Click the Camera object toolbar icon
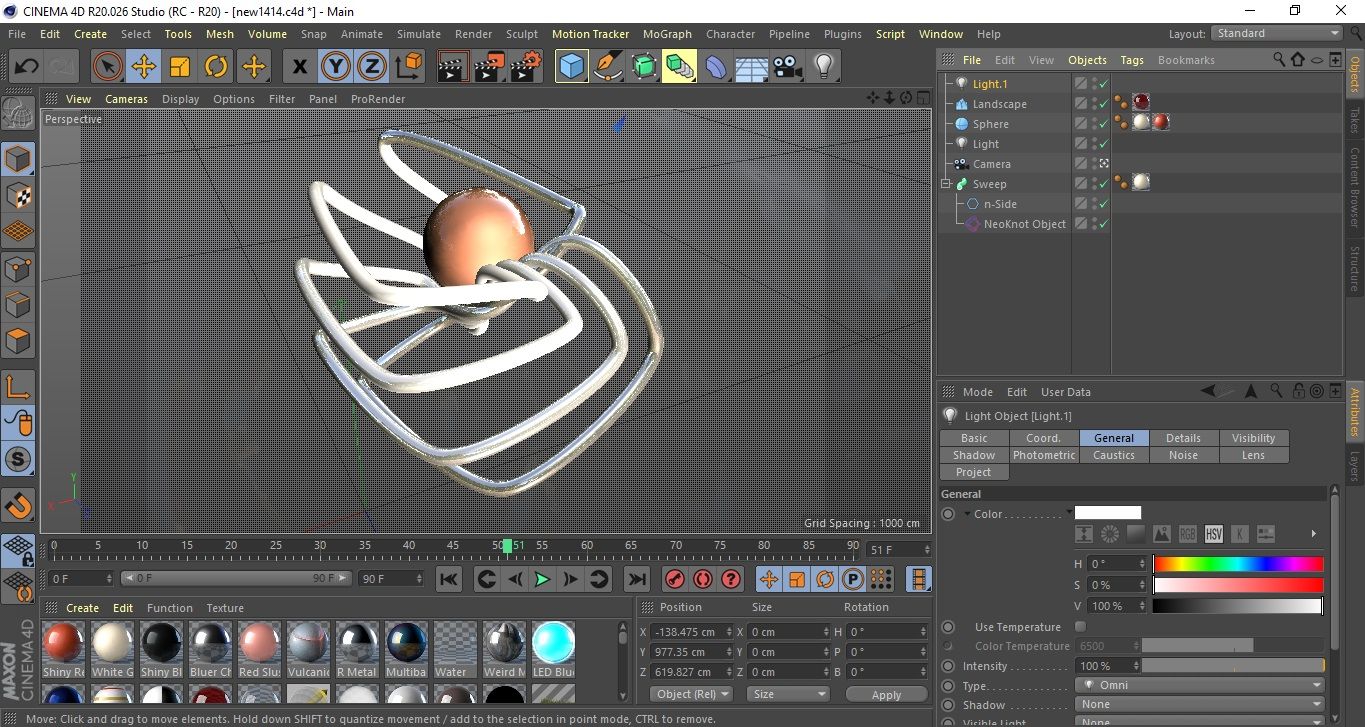The height and width of the screenshot is (727, 1365). pos(787,67)
